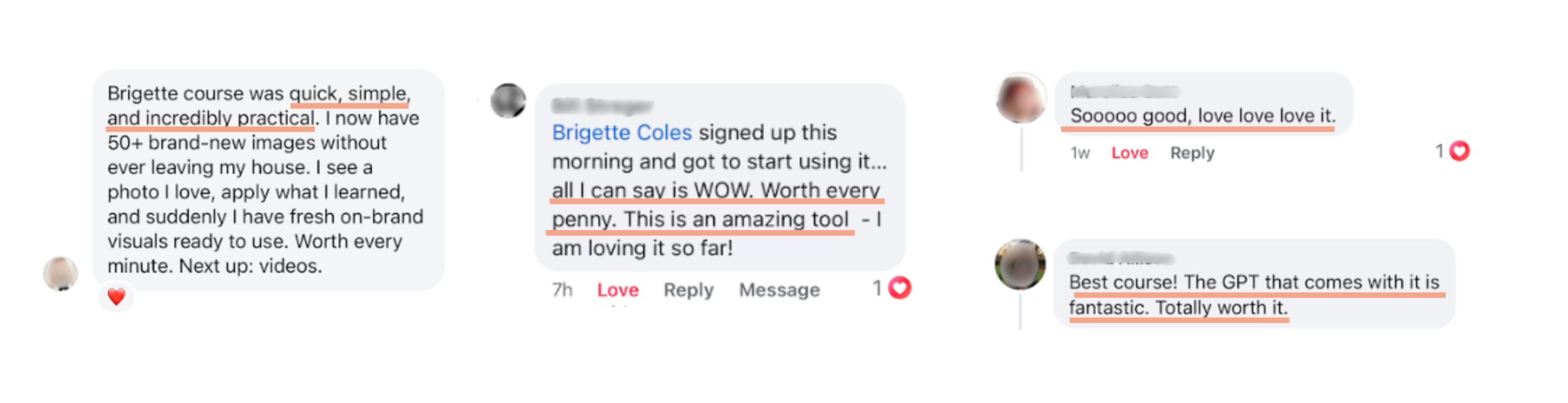Click the heart reaction beside the 7h comment

899,288
